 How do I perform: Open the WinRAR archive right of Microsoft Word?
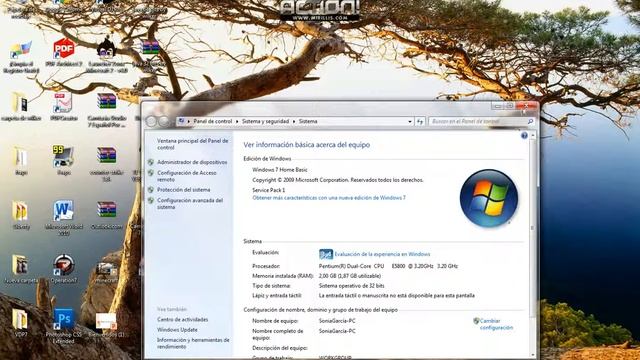(107, 215)
